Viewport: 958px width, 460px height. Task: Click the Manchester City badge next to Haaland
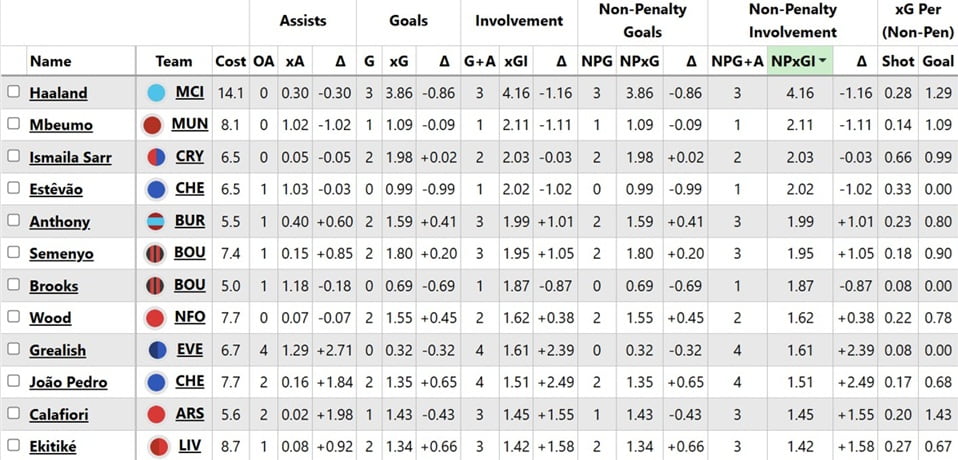tap(155, 93)
